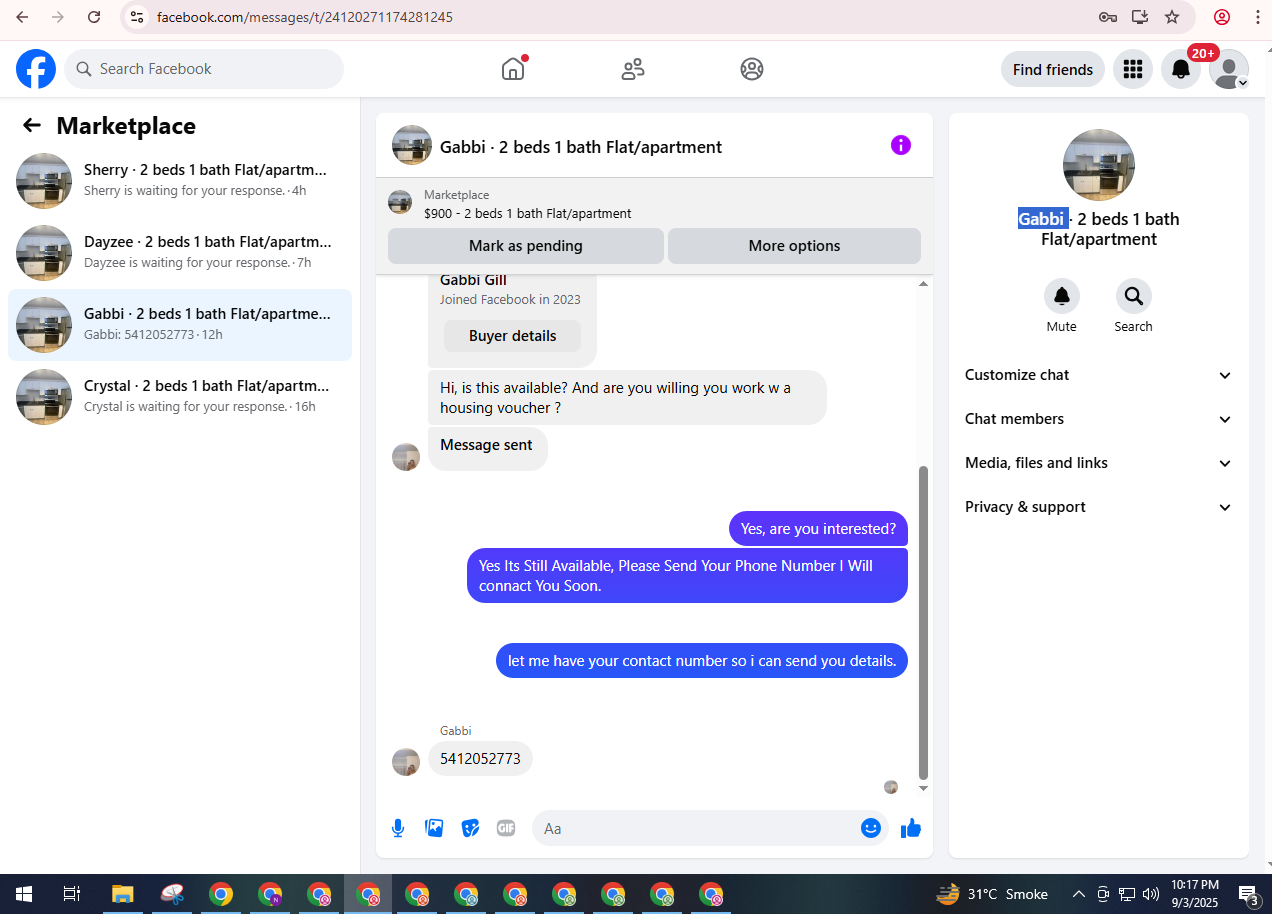Viewport: 1272px width, 914px height.
Task: Choose a sticker icon
Action: pos(470,828)
